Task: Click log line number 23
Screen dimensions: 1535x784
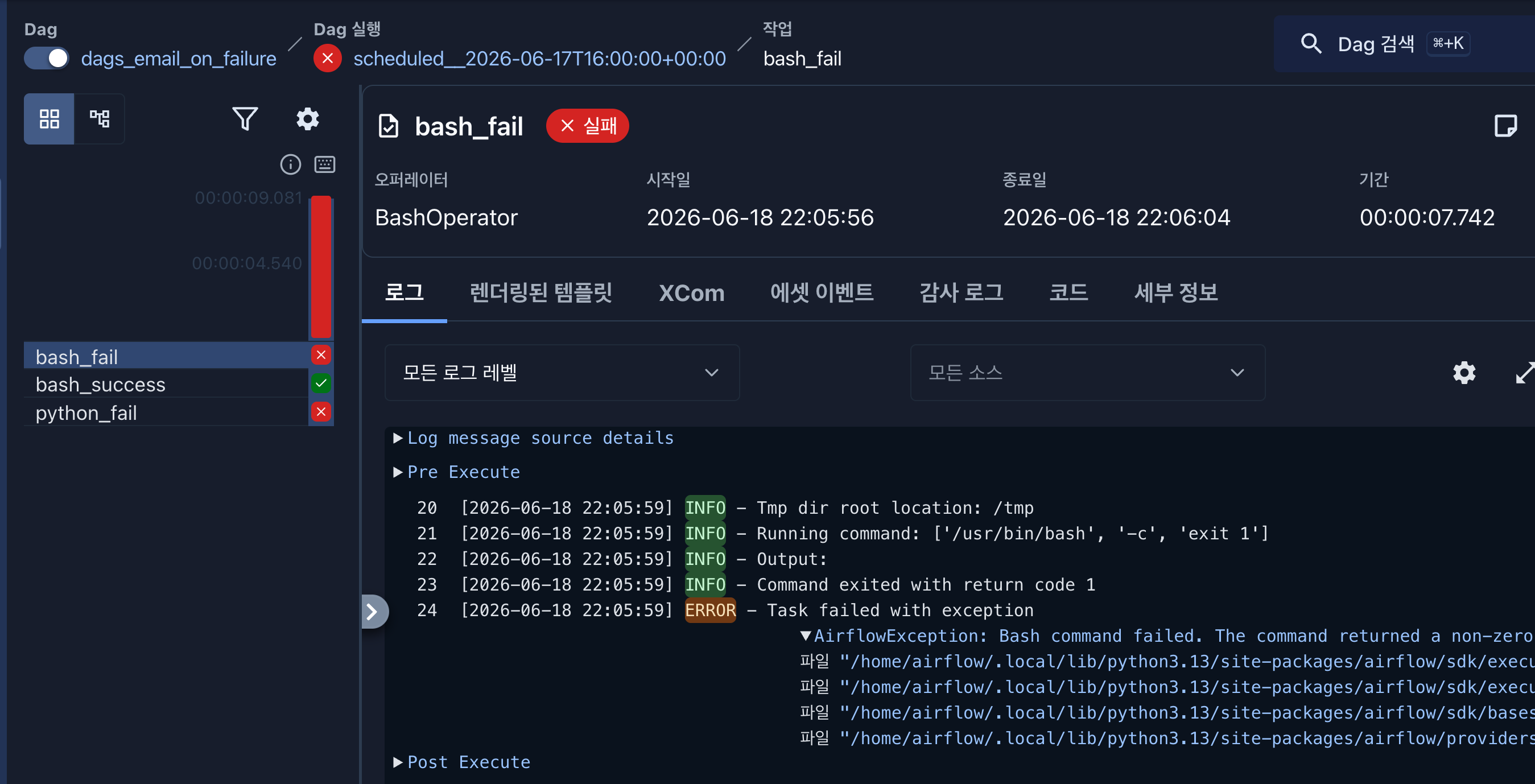Action: (427, 584)
